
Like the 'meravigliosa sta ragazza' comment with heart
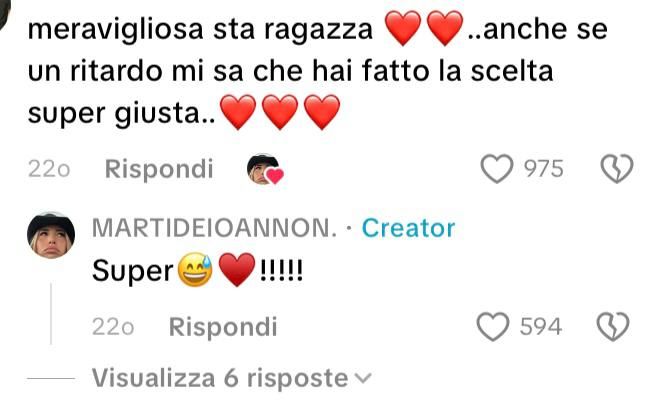click(497, 169)
